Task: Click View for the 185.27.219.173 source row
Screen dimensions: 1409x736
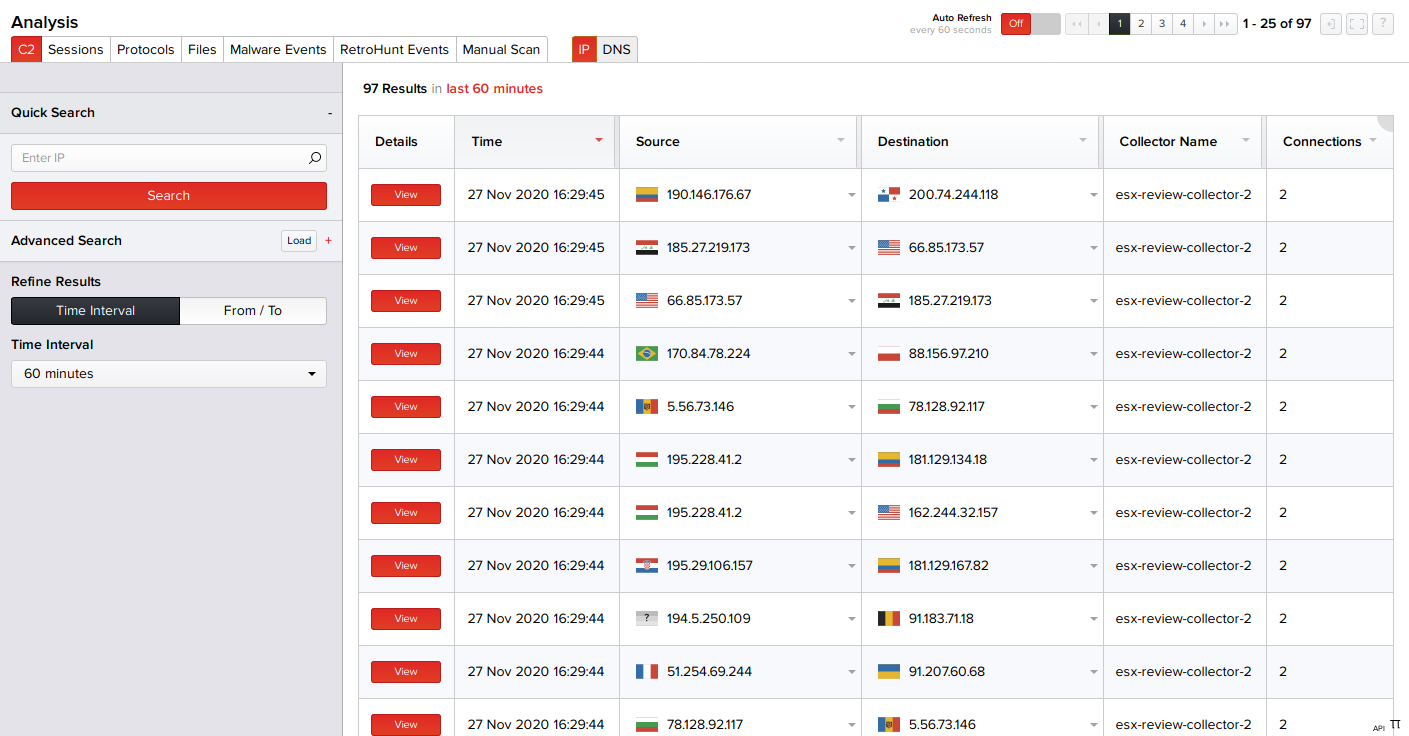Action: point(406,248)
